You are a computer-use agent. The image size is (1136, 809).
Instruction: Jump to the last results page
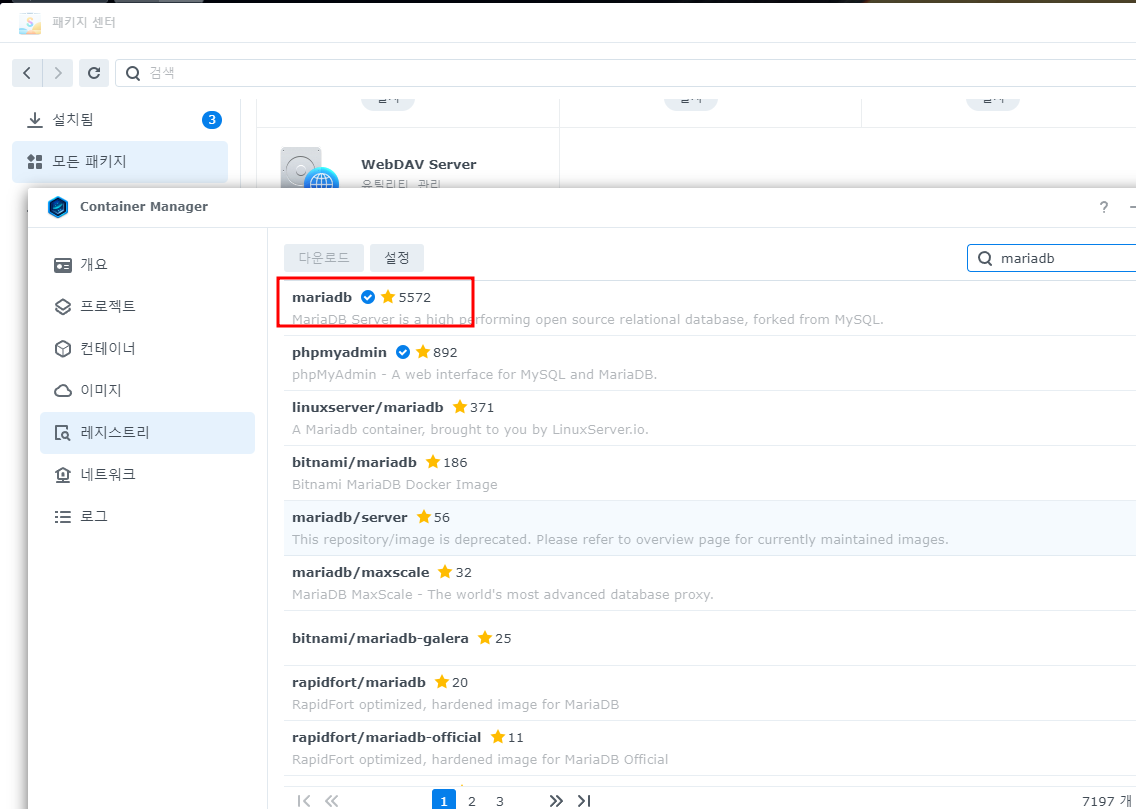[x=584, y=800]
